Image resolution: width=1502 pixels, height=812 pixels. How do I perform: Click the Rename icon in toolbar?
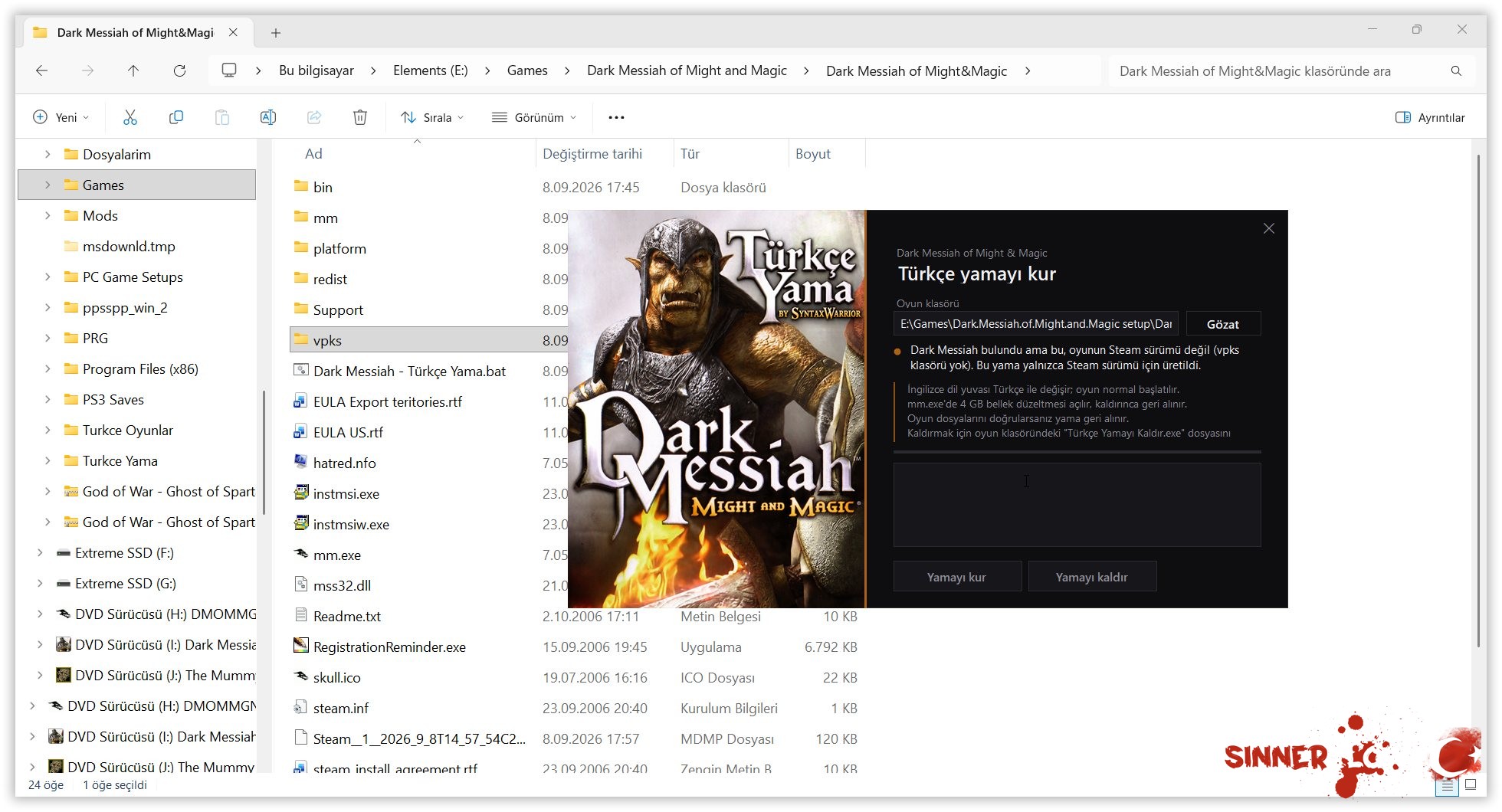(268, 117)
